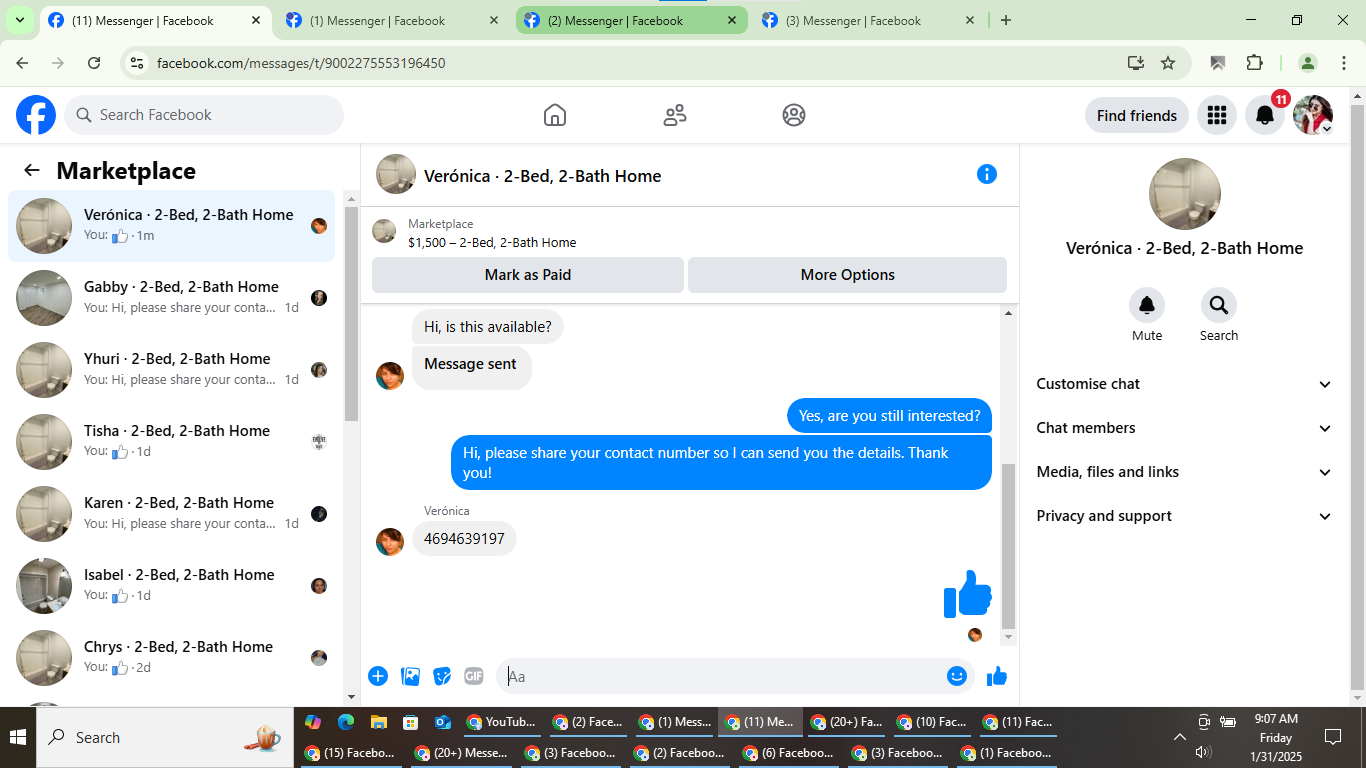The height and width of the screenshot is (768, 1366).
Task: Focus the Search Facebook field
Action: [x=204, y=115]
